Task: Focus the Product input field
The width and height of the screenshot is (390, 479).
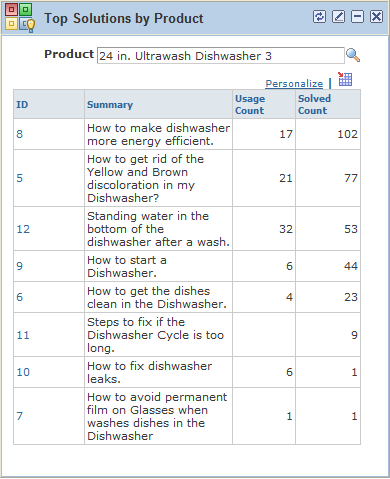Action: coord(221,56)
